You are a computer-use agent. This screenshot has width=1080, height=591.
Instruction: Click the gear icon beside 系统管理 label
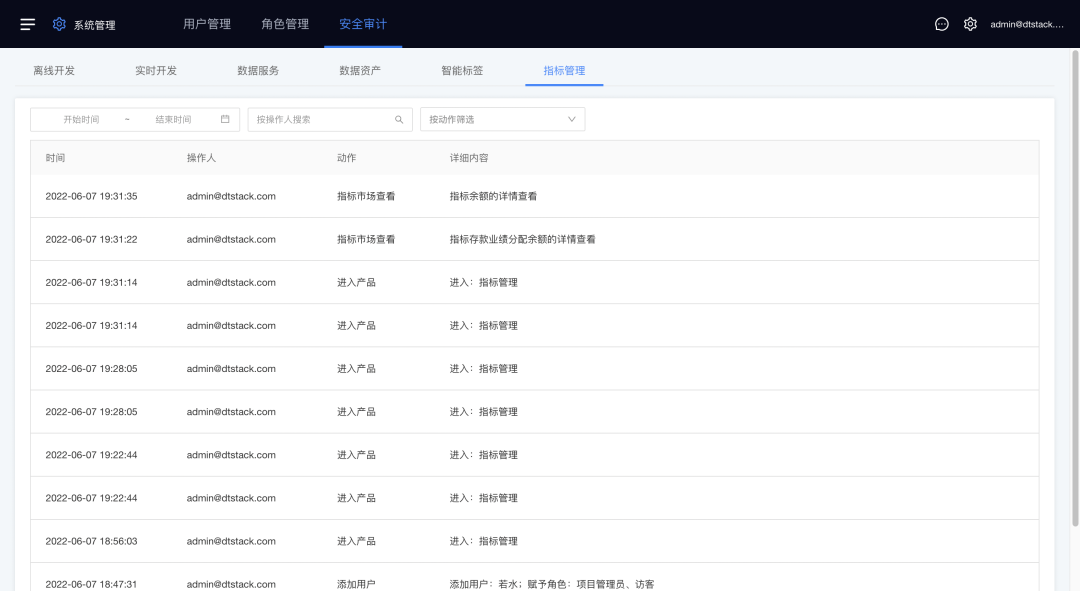click(58, 24)
